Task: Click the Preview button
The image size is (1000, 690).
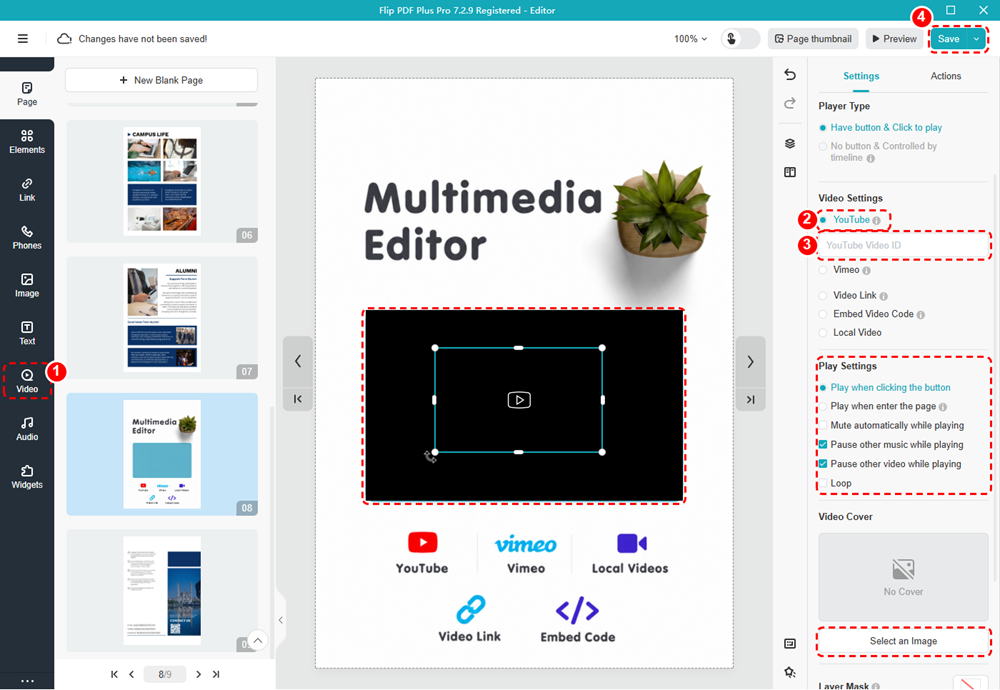Action: [894, 39]
